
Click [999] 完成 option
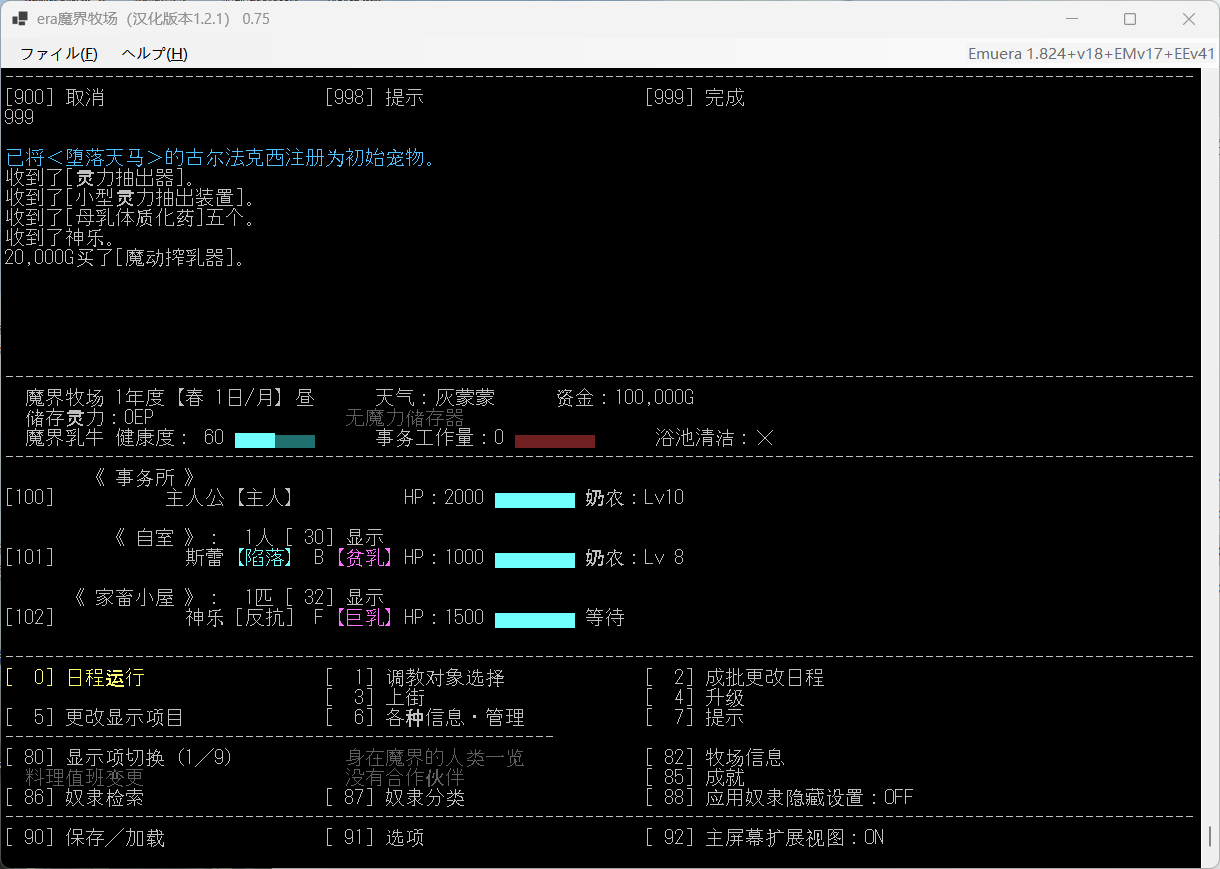coord(695,98)
